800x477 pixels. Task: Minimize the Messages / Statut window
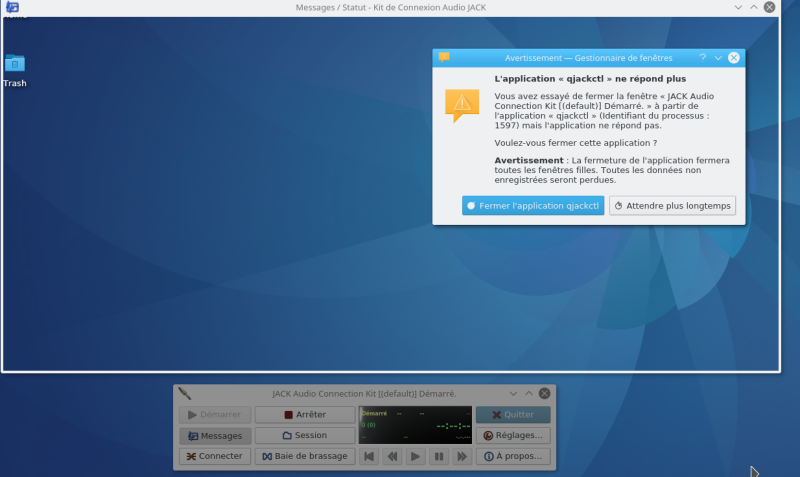[x=738, y=7]
